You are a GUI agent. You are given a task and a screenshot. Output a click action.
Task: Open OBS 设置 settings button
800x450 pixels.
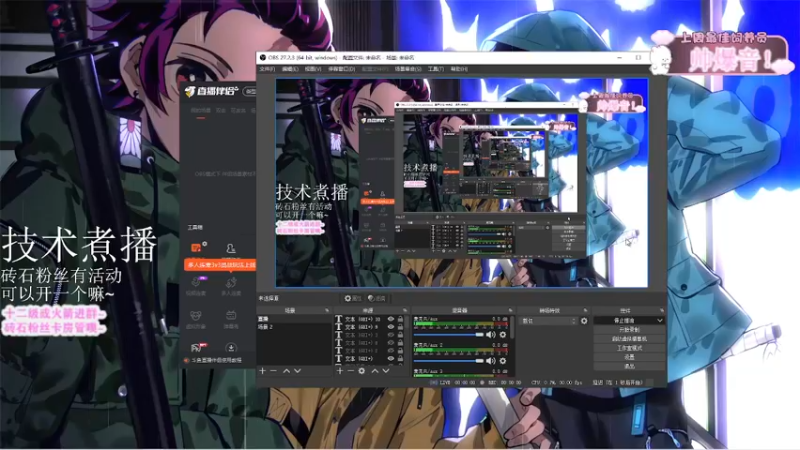(629, 357)
